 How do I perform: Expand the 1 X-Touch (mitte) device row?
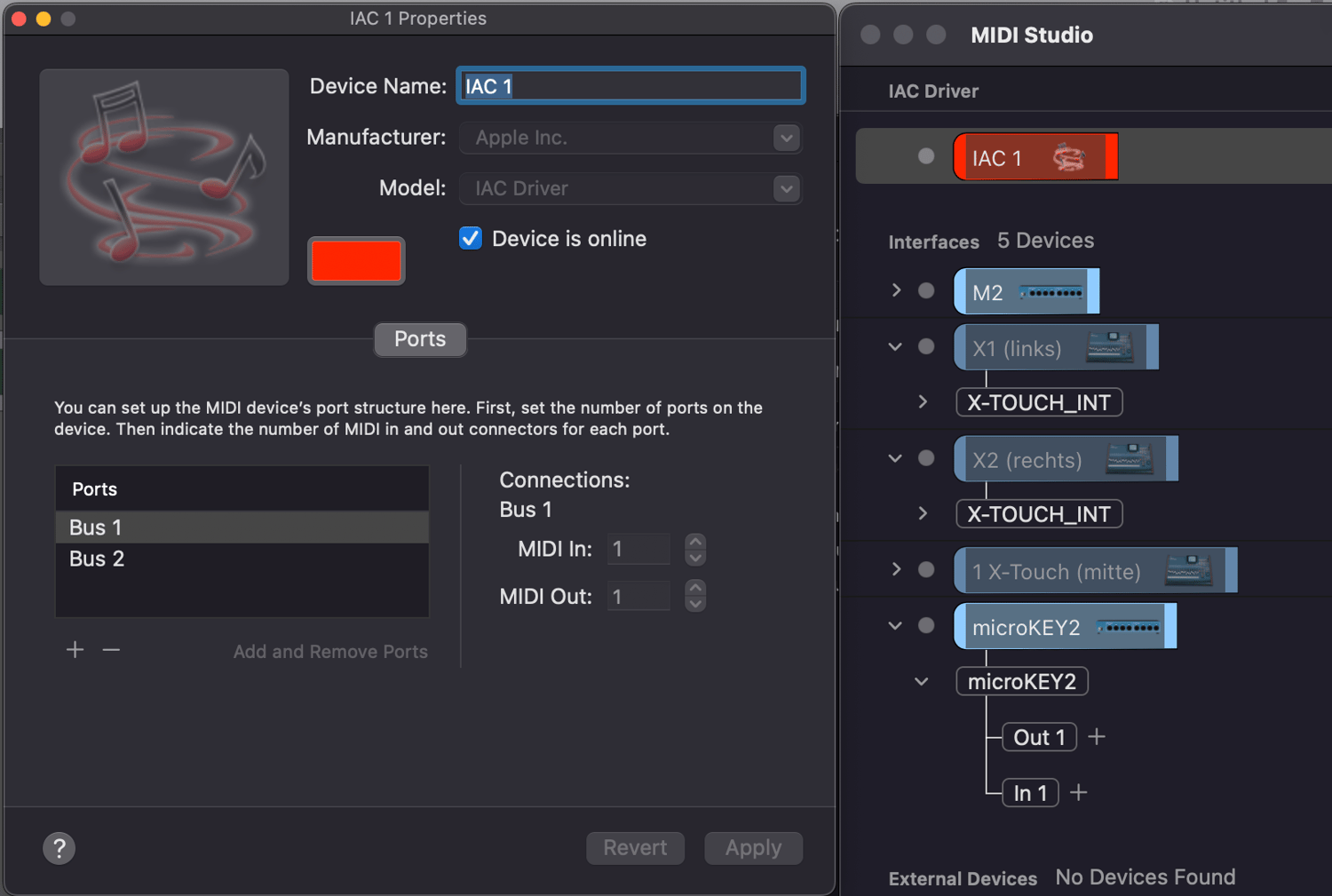[896, 569]
